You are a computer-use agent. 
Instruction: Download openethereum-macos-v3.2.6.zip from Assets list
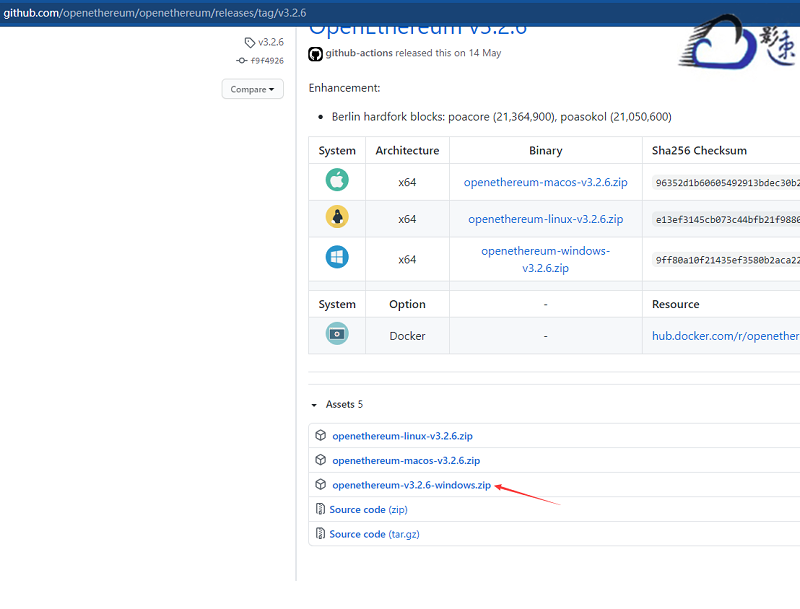coord(406,461)
